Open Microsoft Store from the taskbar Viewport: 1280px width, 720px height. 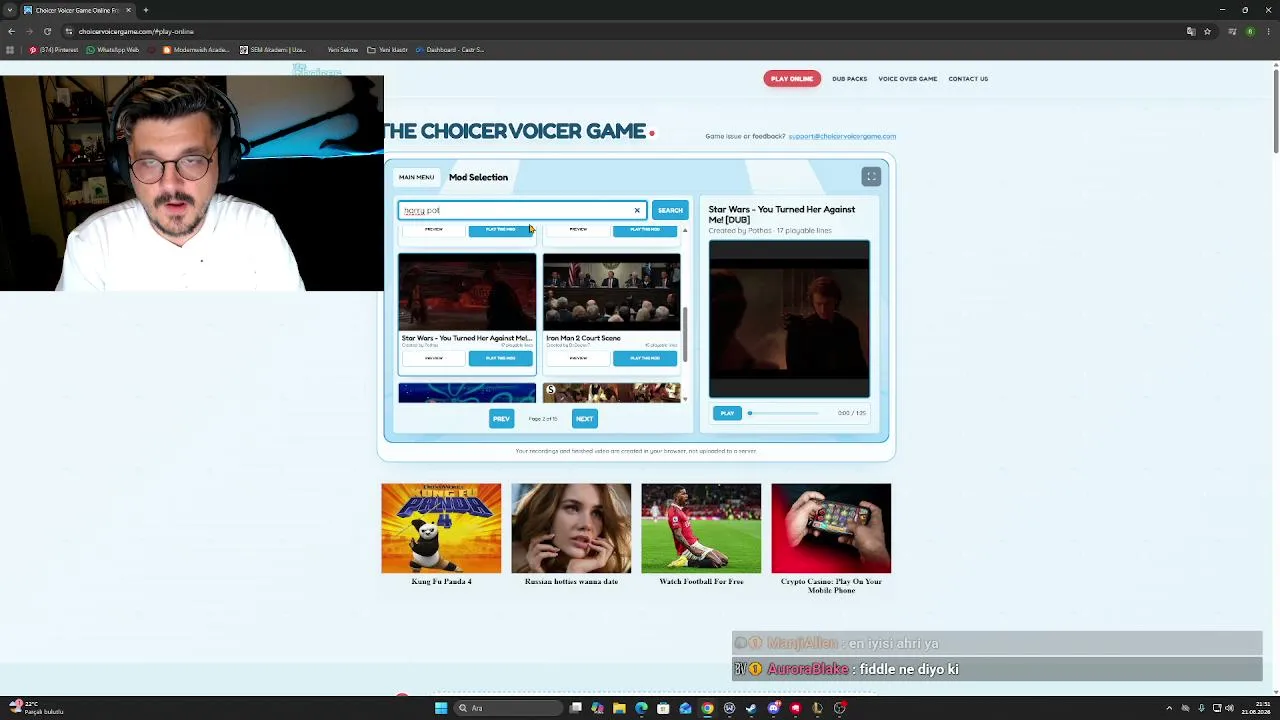coord(663,708)
